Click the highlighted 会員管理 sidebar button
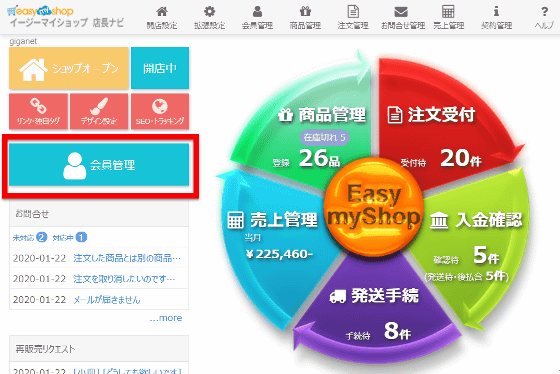 (x=99, y=165)
